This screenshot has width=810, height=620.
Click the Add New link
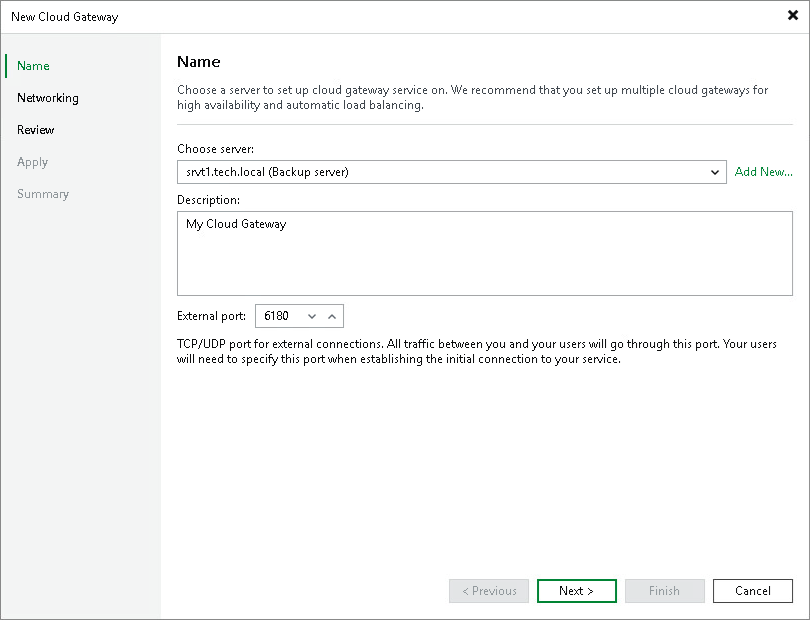point(763,172)
